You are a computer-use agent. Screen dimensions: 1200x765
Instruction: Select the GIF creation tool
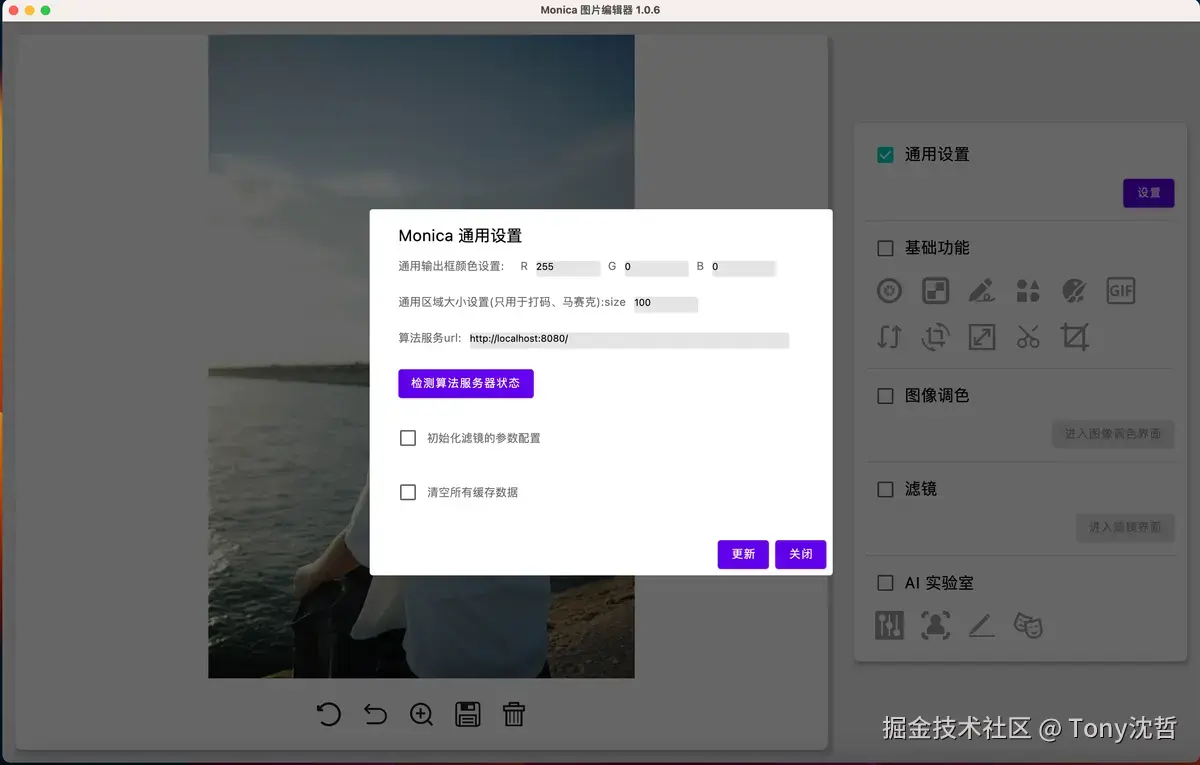pos(1120,291)
